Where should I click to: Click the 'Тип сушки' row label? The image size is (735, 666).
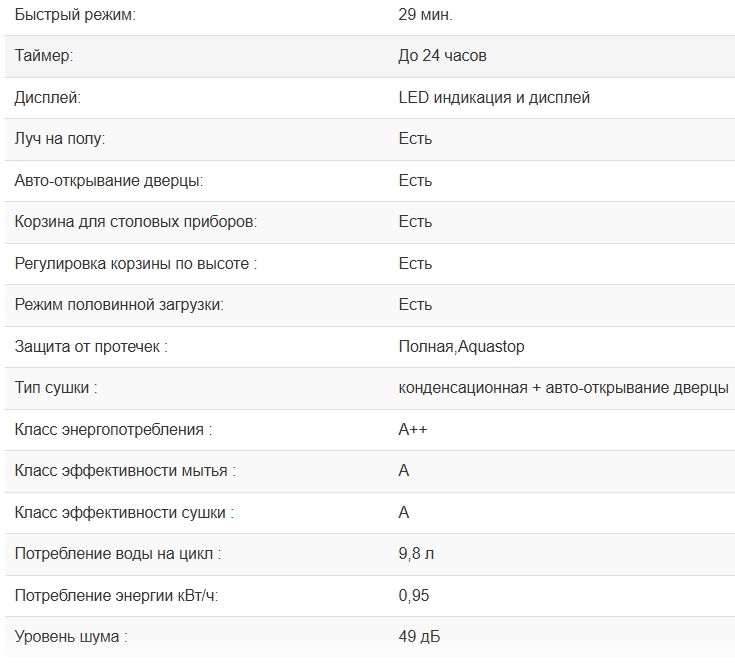pos(56,388)
